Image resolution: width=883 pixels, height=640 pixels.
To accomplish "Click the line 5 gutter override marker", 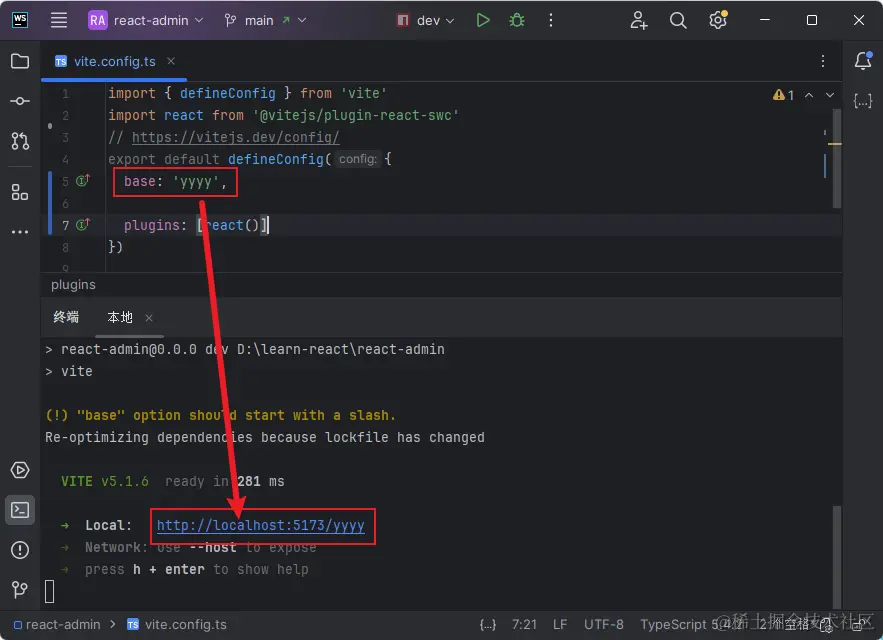I will tap(83, 181).
